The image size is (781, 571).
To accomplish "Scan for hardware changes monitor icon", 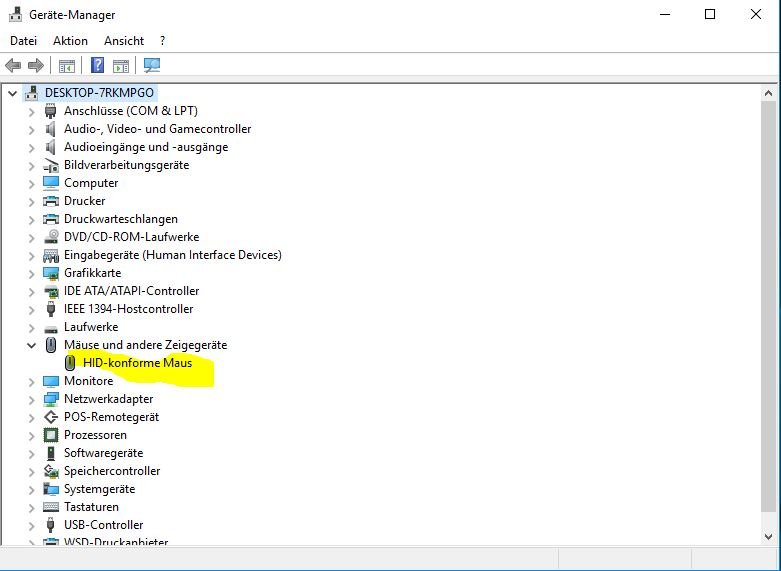I will [152, 65].
